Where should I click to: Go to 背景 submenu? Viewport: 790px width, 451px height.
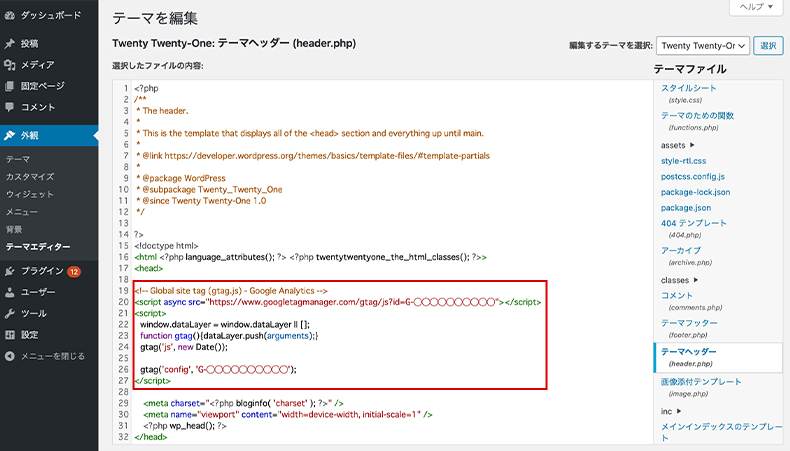14,230
